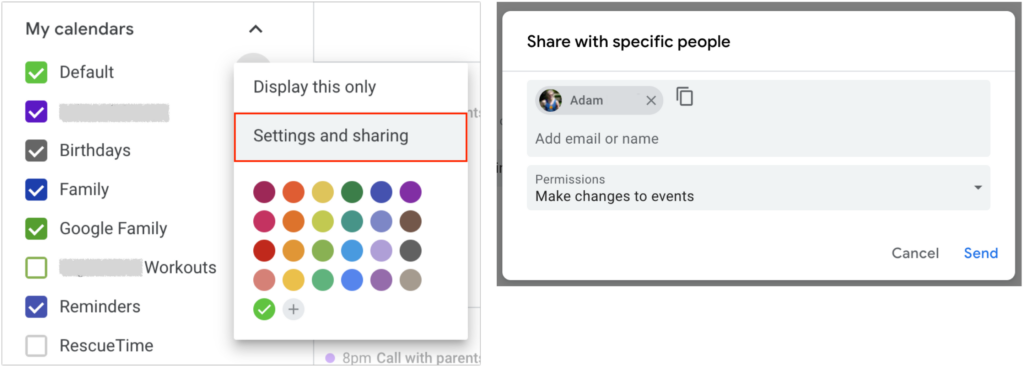Remove Adam chip using the X icon
Screen dimensions: 1024x367
coord(650,101)
